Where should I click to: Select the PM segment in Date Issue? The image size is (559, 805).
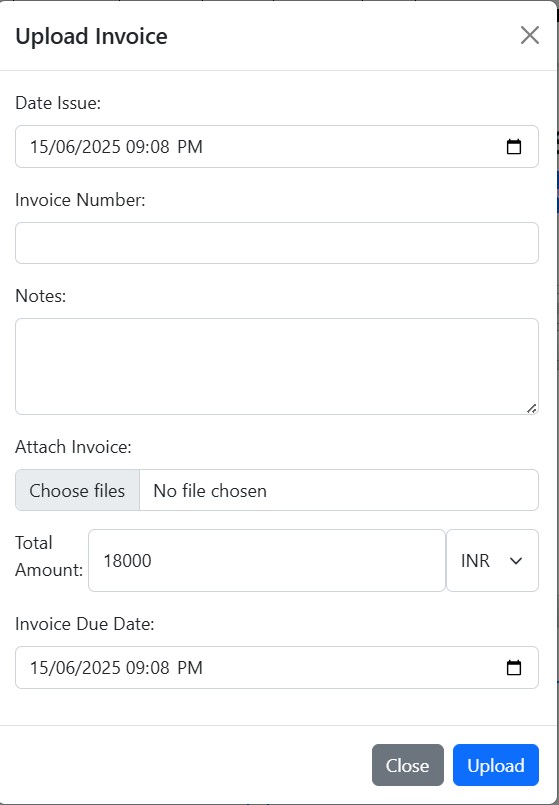pyautogui.click(x=190, y=147)
